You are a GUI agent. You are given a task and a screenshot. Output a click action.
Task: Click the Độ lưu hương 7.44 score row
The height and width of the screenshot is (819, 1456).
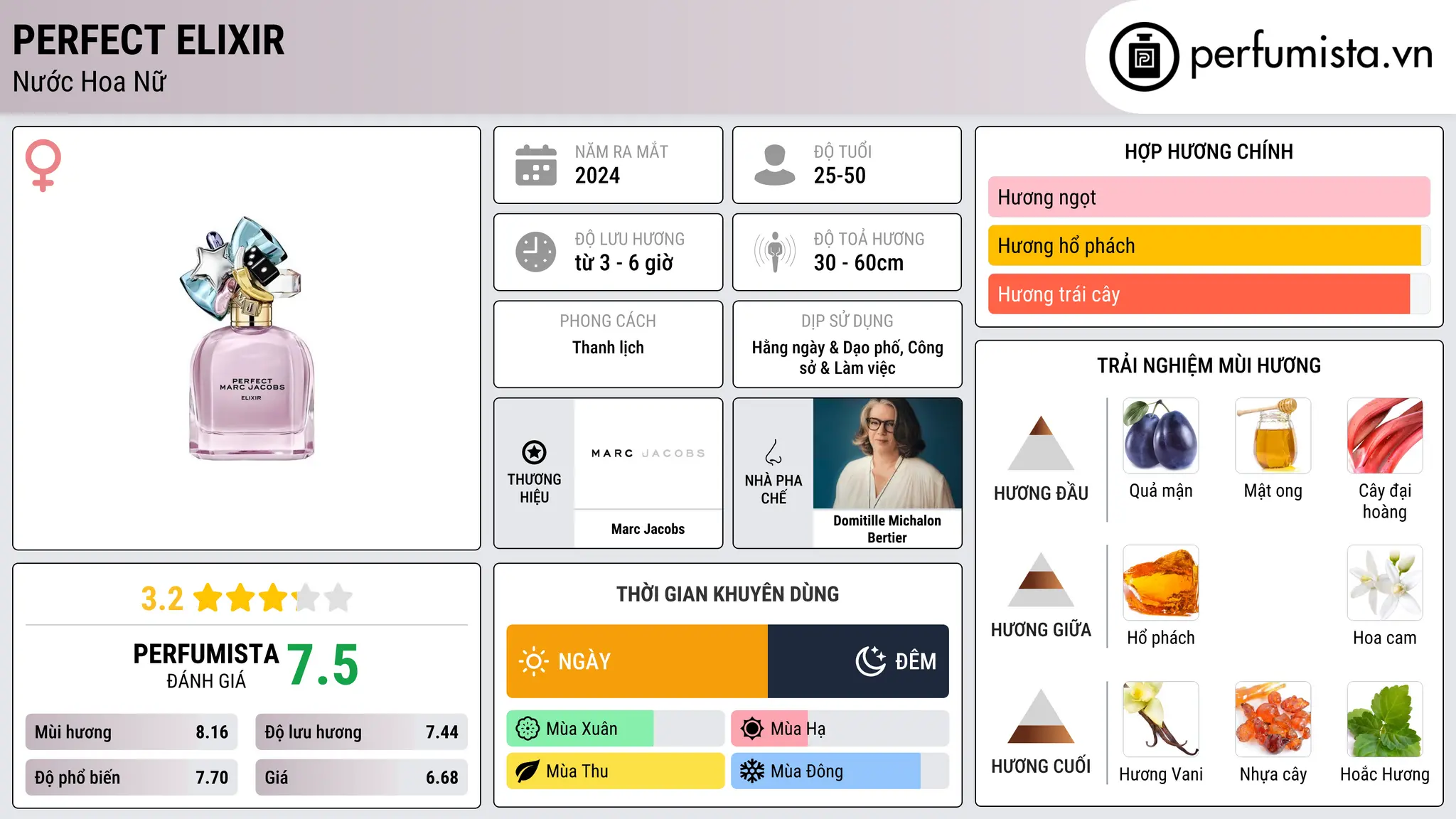click(x=361, y=732)
